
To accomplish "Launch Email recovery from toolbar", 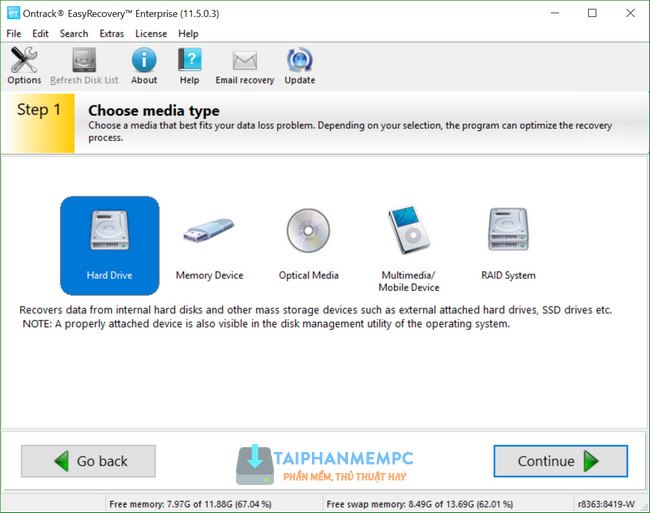I will pyautogui.click(x=245, y=65).
